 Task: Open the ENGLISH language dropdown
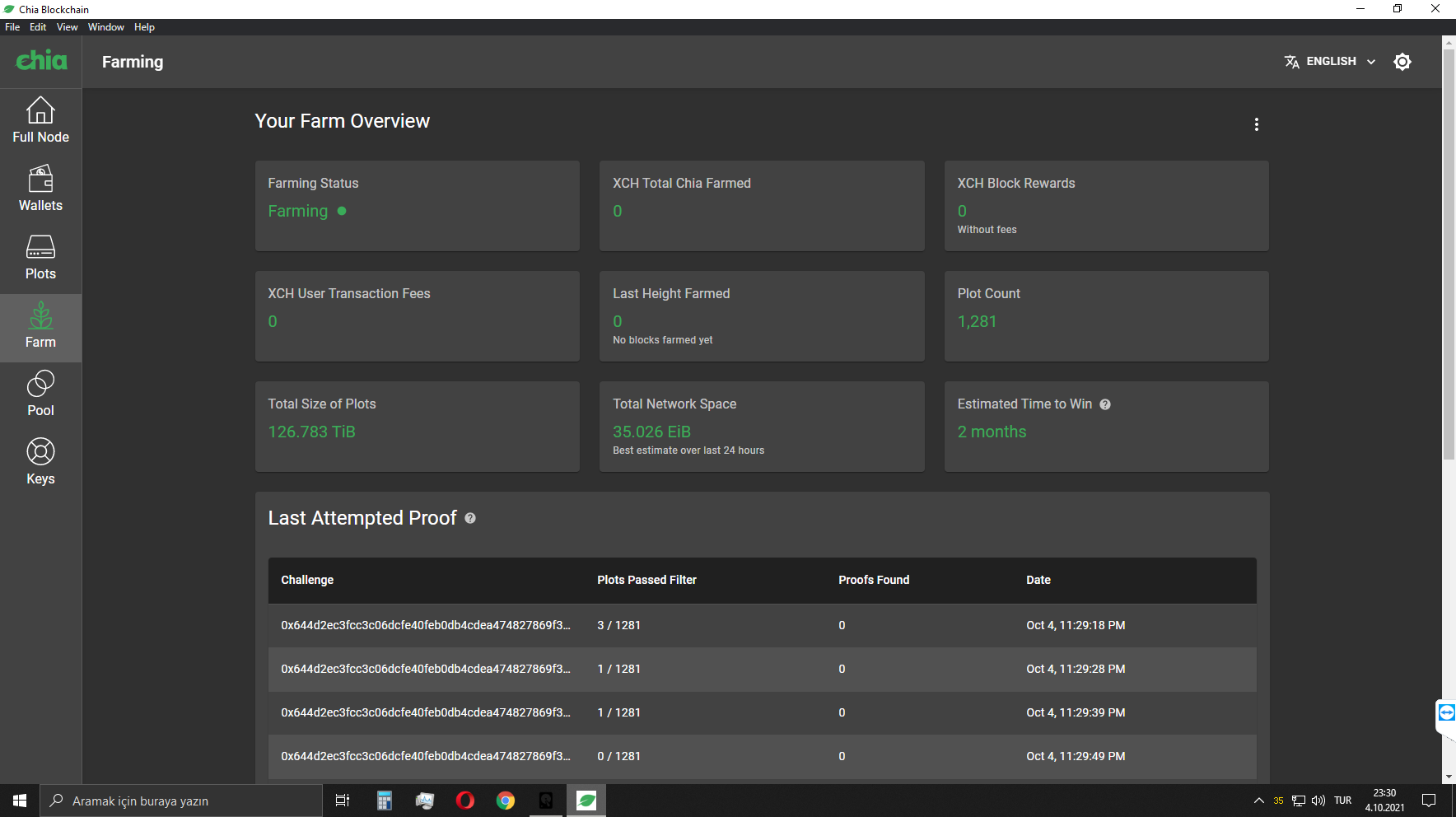click(x=1330, y=62)
